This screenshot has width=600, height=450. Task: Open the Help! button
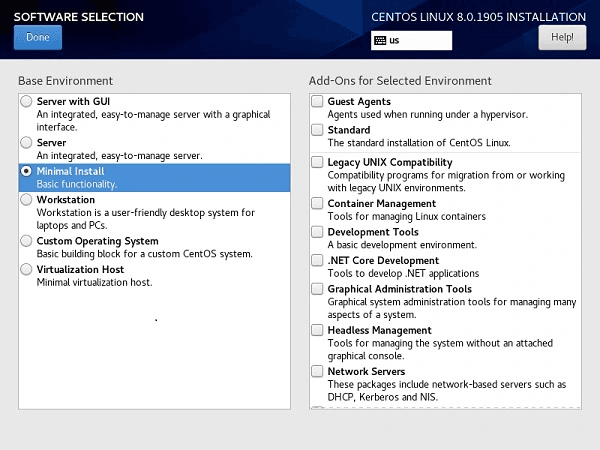(562, 38)
